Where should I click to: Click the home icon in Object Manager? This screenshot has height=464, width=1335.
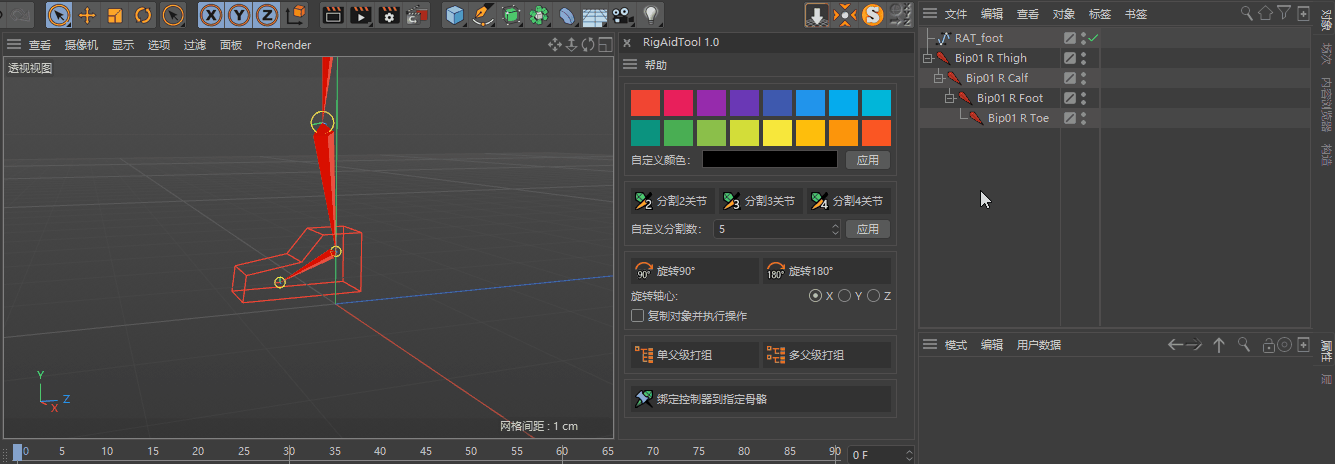[1265, 13]
